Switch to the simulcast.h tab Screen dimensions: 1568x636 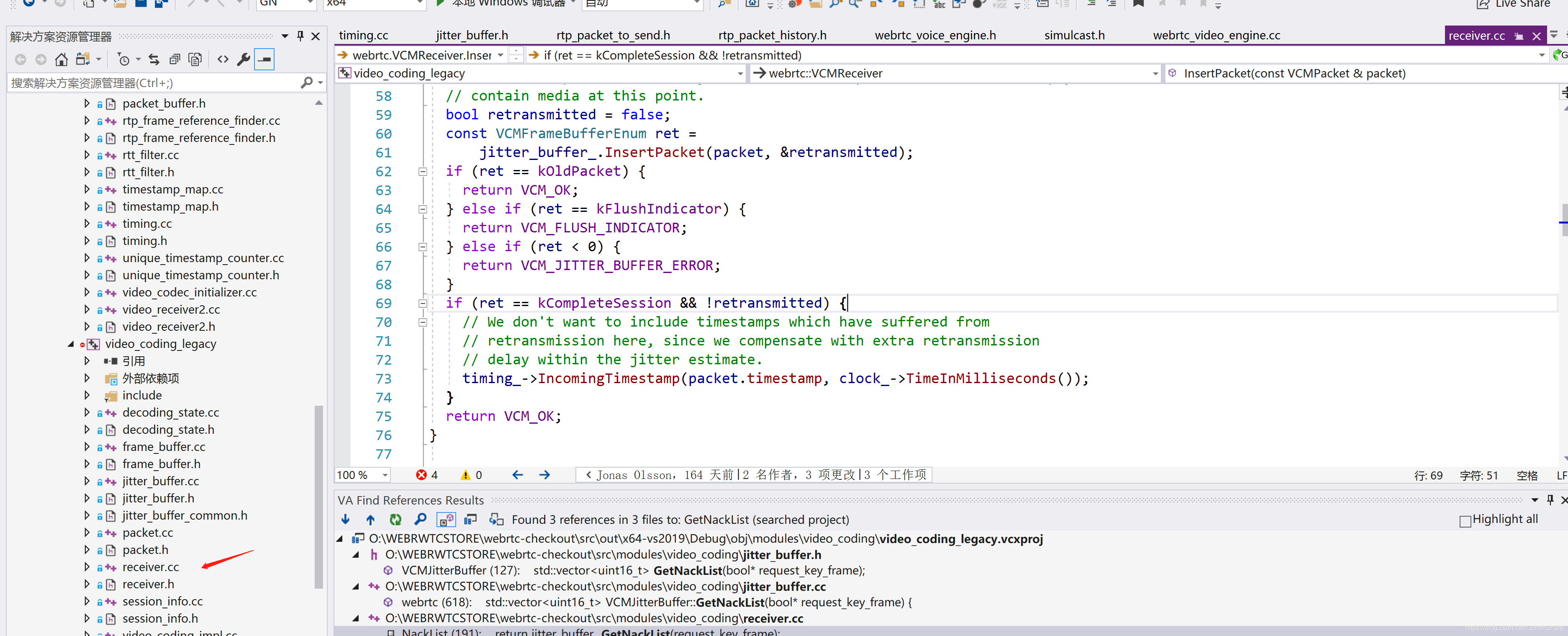point(1074,35)
